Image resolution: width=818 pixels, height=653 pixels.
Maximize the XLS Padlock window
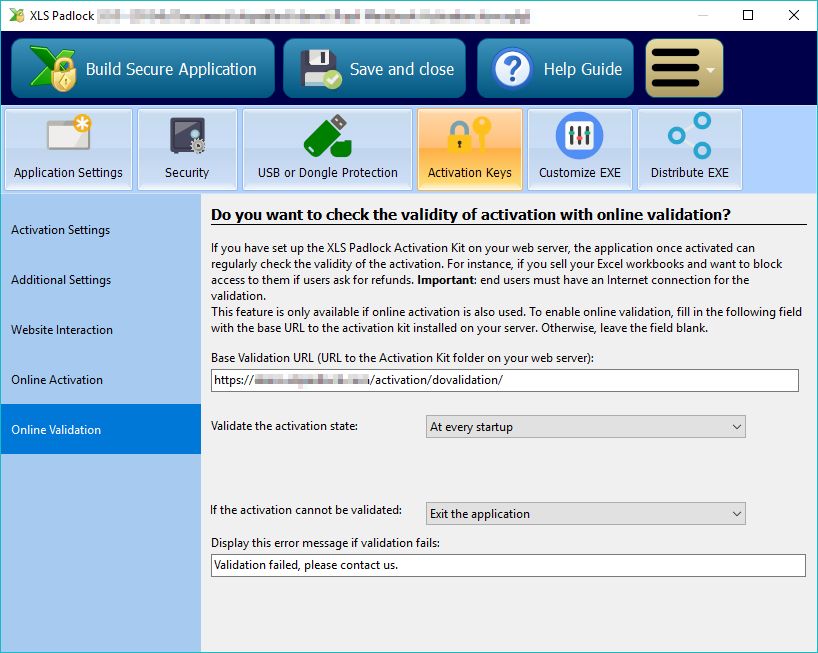(x=748, y=15)
